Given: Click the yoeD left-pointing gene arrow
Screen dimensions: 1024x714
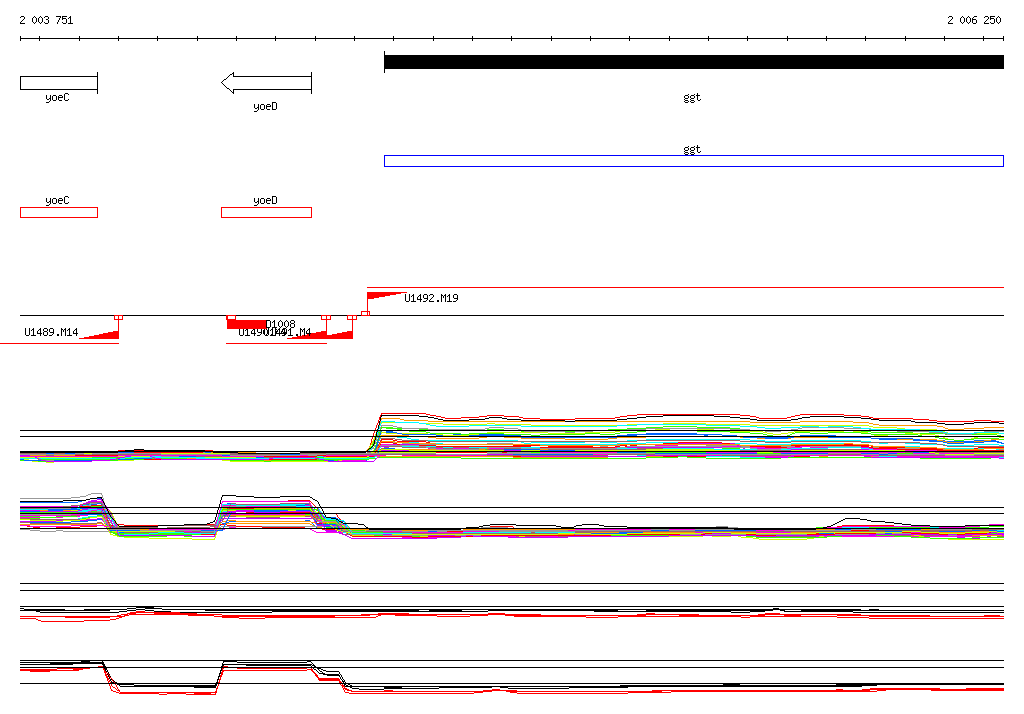Looking at the screenshot, I should tap(266, 83).
